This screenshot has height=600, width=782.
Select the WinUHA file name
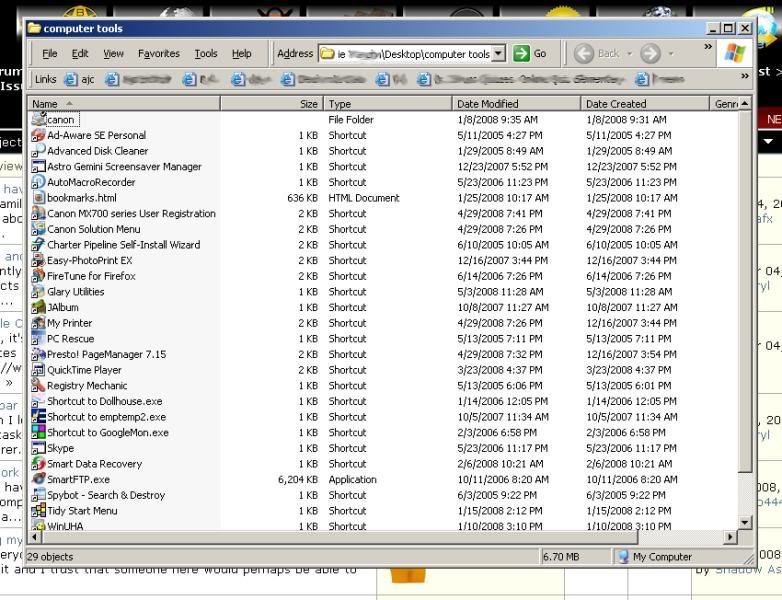(x=65, y=526)
